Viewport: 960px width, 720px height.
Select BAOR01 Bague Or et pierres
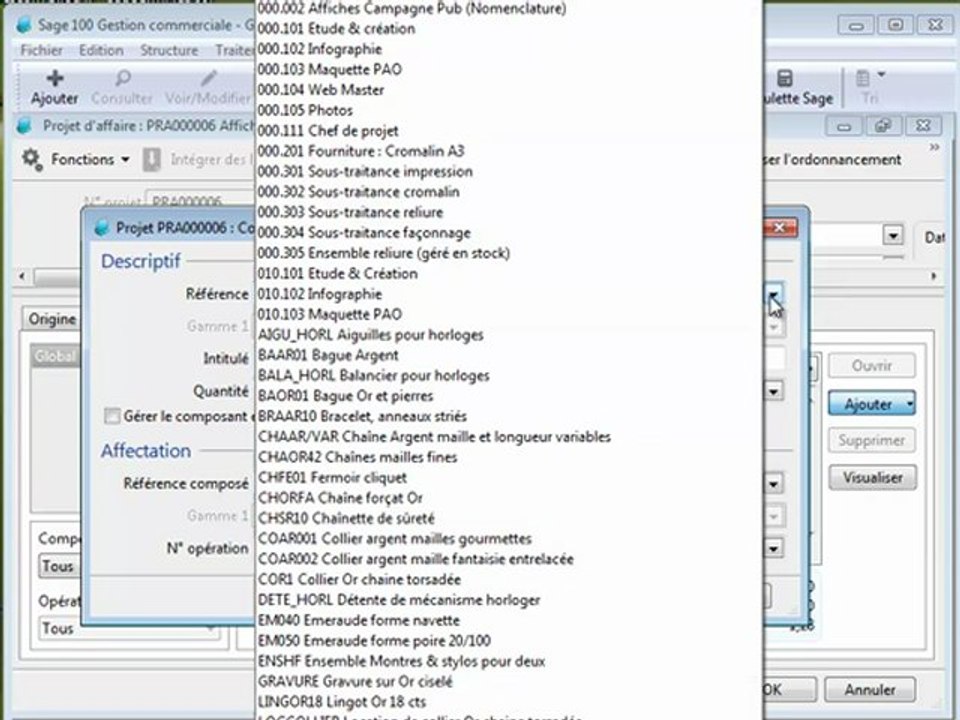tap(345, 396)
